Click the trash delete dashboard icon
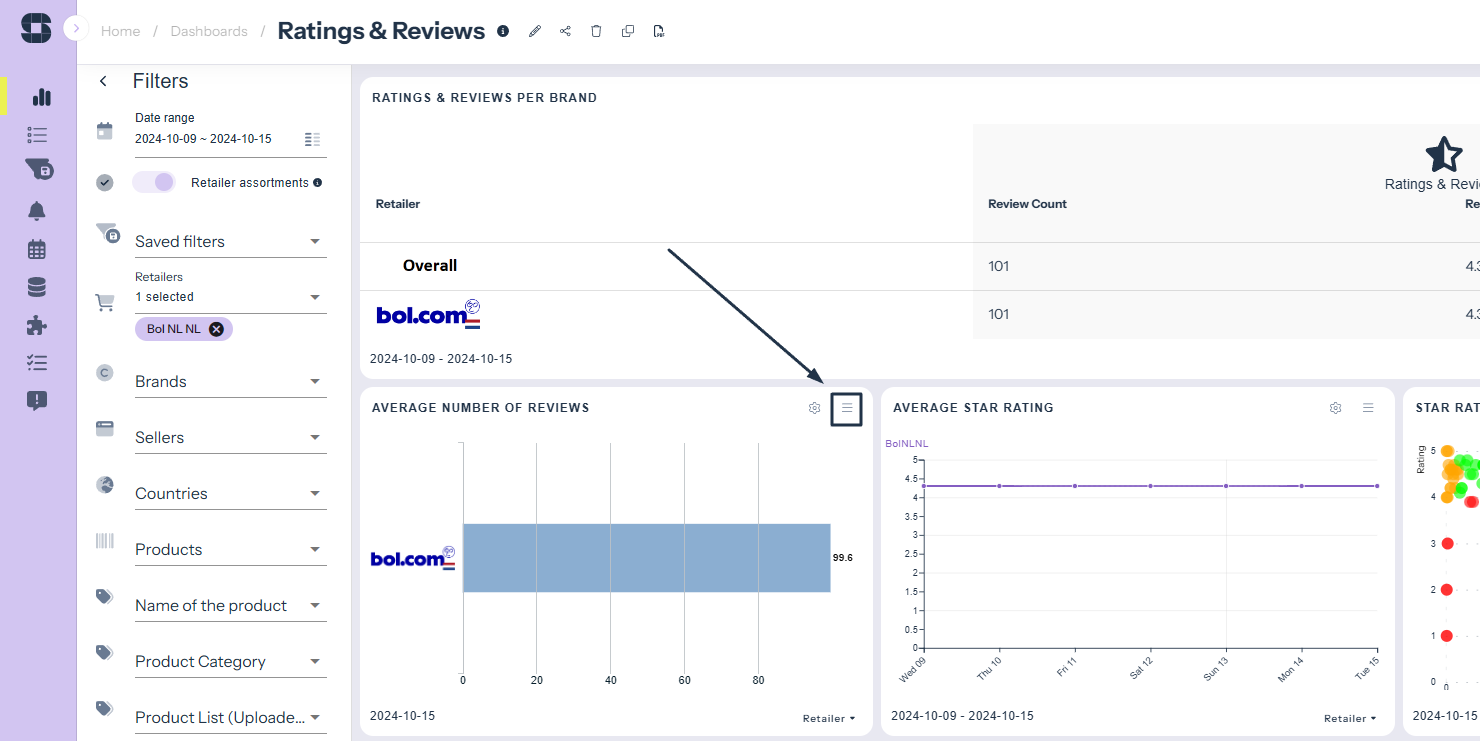Viewport: 1480px width, 741px height. pyautogui.click(x=596, y=31)
